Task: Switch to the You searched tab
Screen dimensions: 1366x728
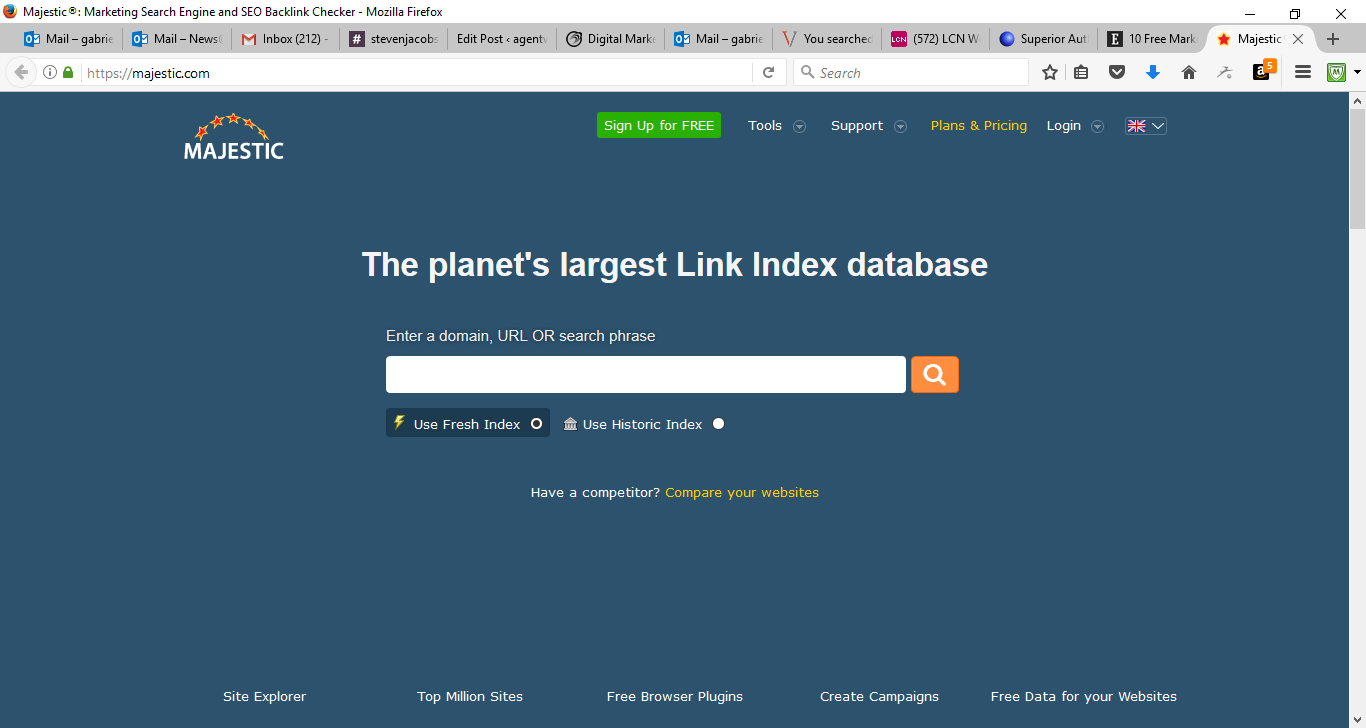Action: pos(827,39)
